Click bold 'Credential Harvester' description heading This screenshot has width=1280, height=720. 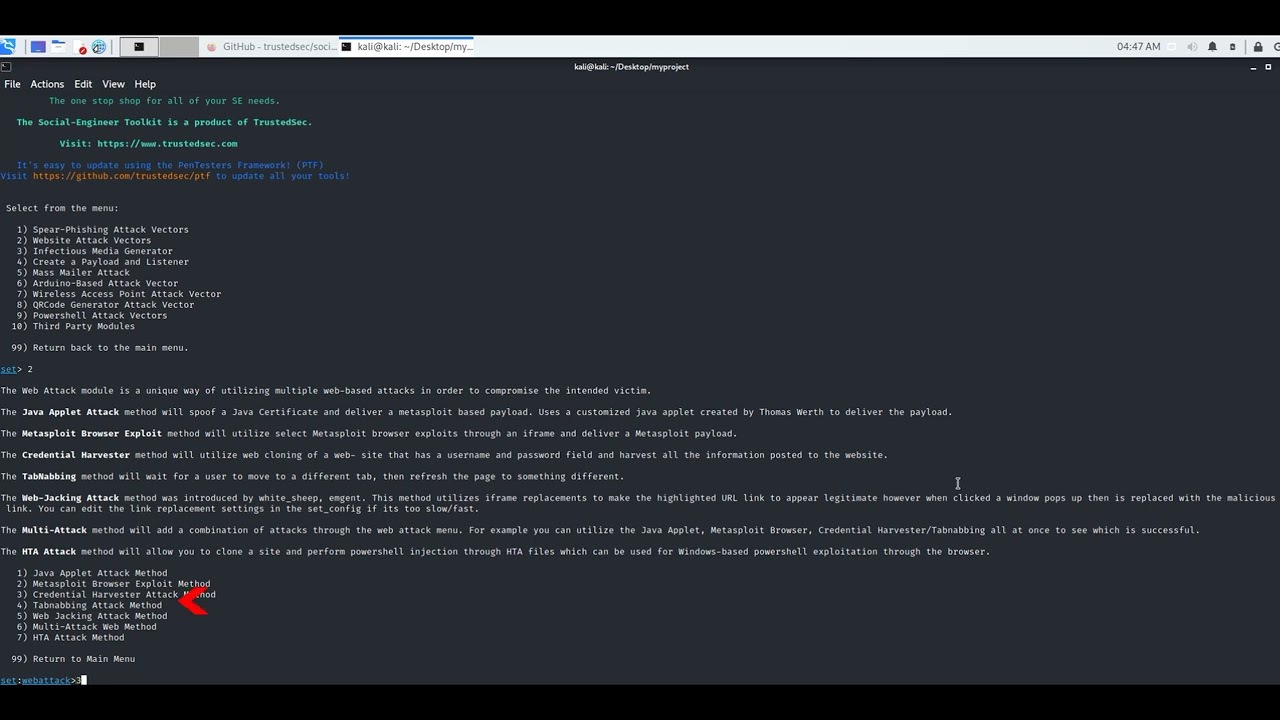point(76,455)
